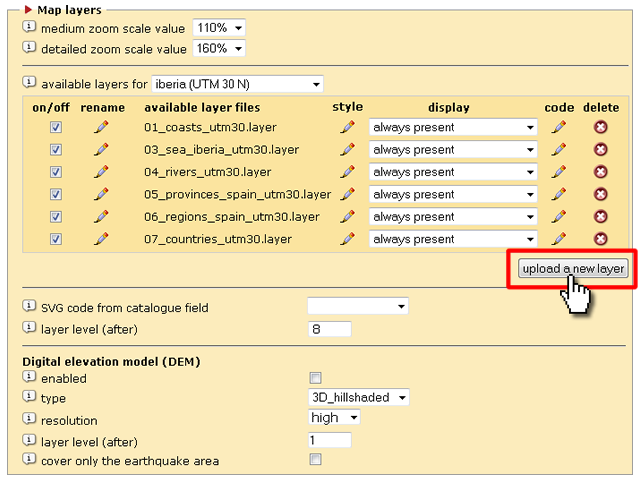Screen dimensions: 640x482
Task: Edit style of 03_sea_iberia_utm30.layer
Action: click(x=347, y=150)
